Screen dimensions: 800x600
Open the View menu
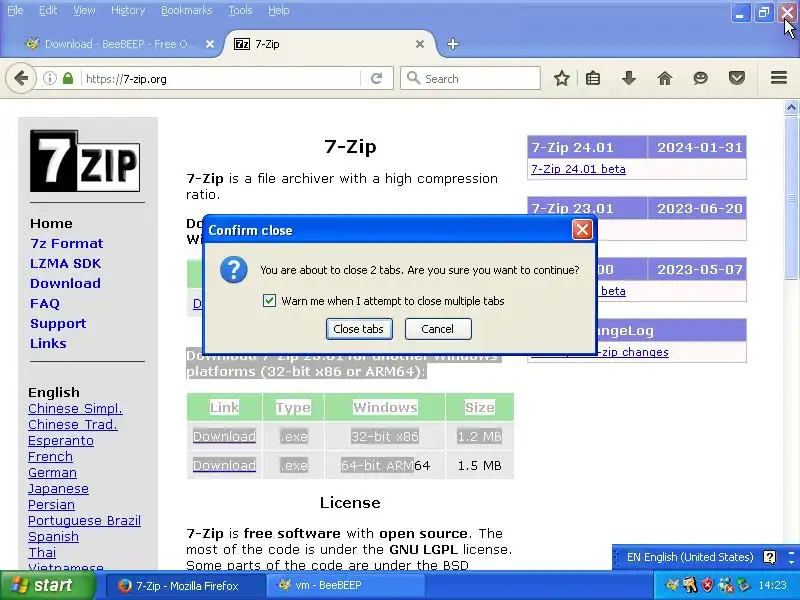tap(84, 10)
